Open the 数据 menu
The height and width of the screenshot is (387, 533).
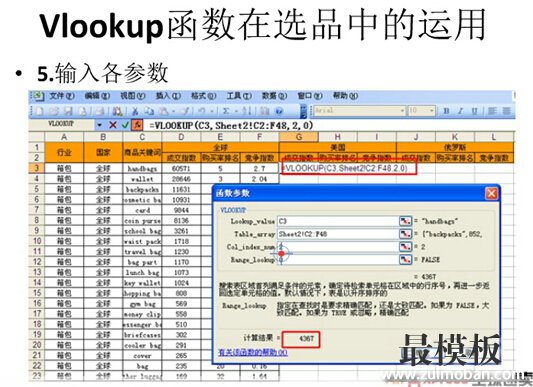tap(275, 96)
